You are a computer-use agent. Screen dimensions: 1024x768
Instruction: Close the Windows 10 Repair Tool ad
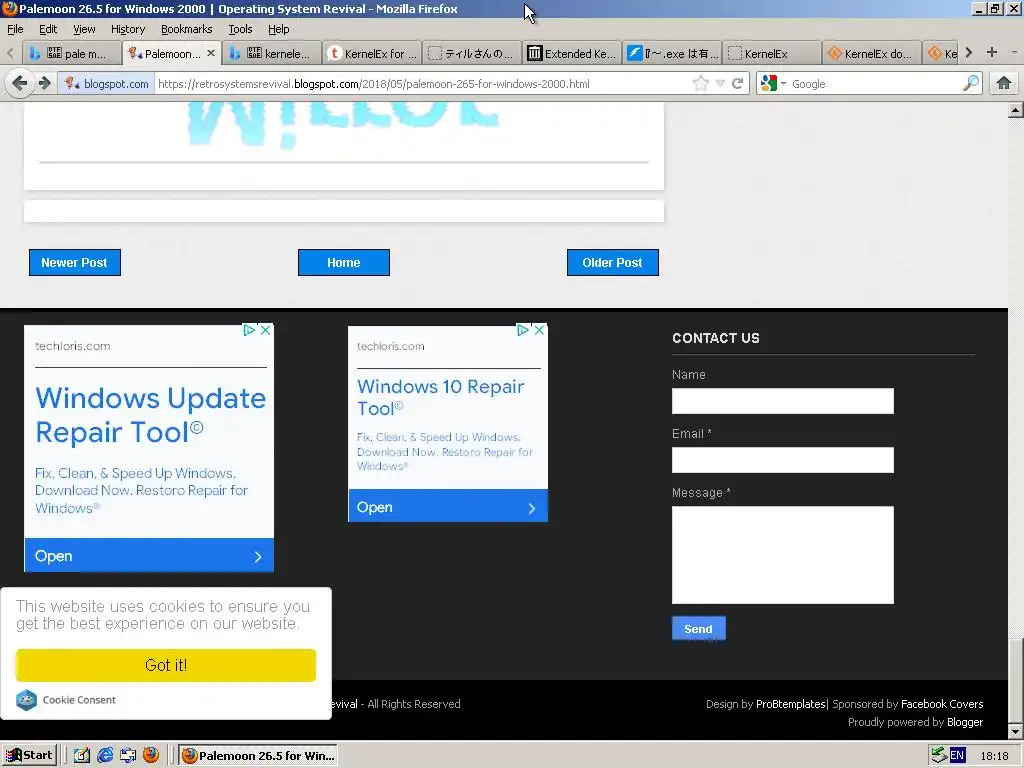coord(539,330)
